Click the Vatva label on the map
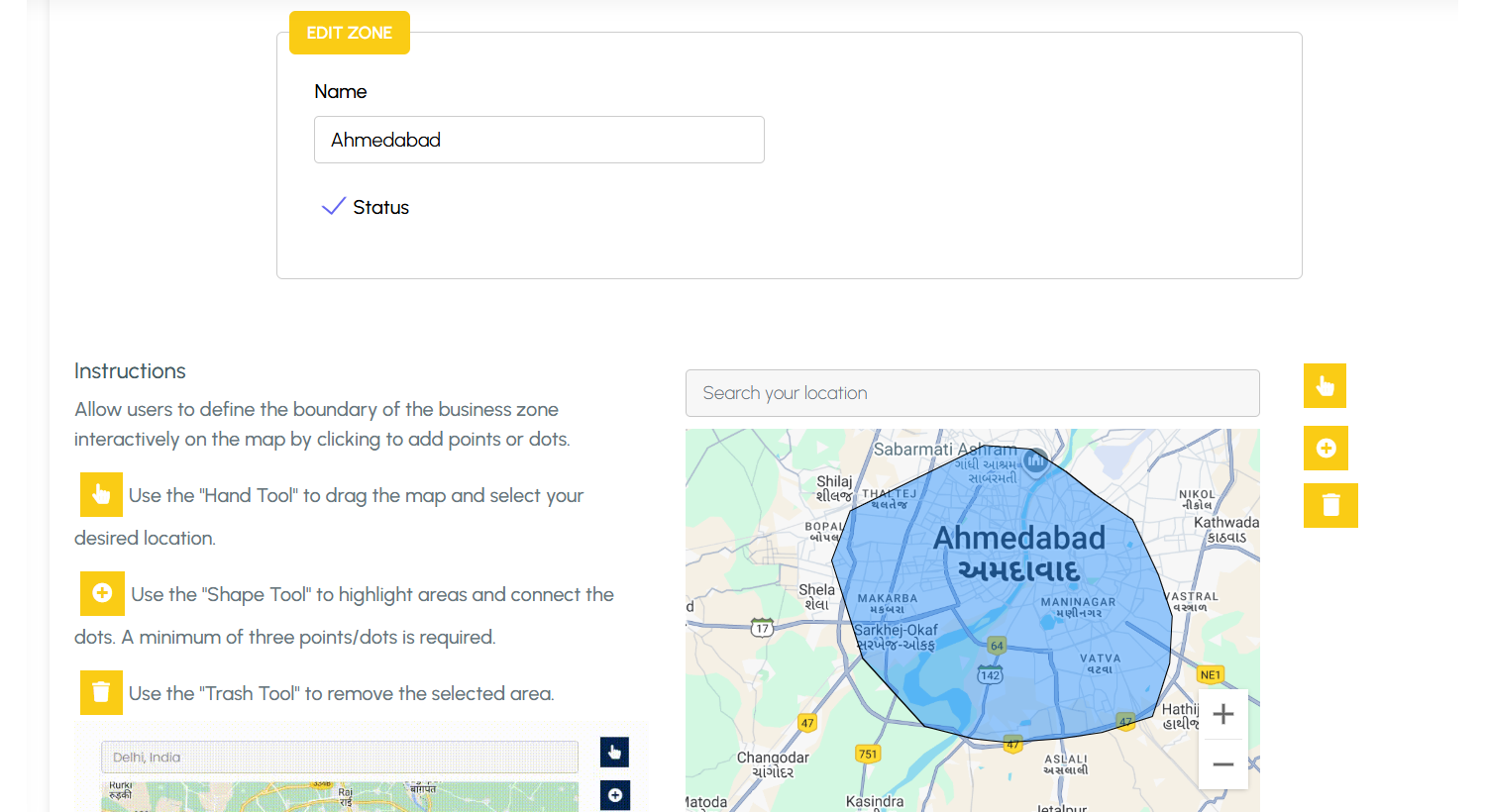Viewport: 1486px width, 812px height. click(x=1100, y=663)
